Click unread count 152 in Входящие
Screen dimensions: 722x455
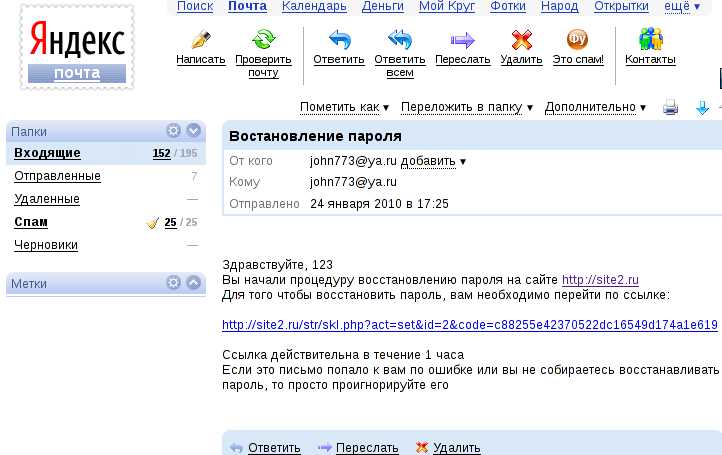[x=161, y=153]
